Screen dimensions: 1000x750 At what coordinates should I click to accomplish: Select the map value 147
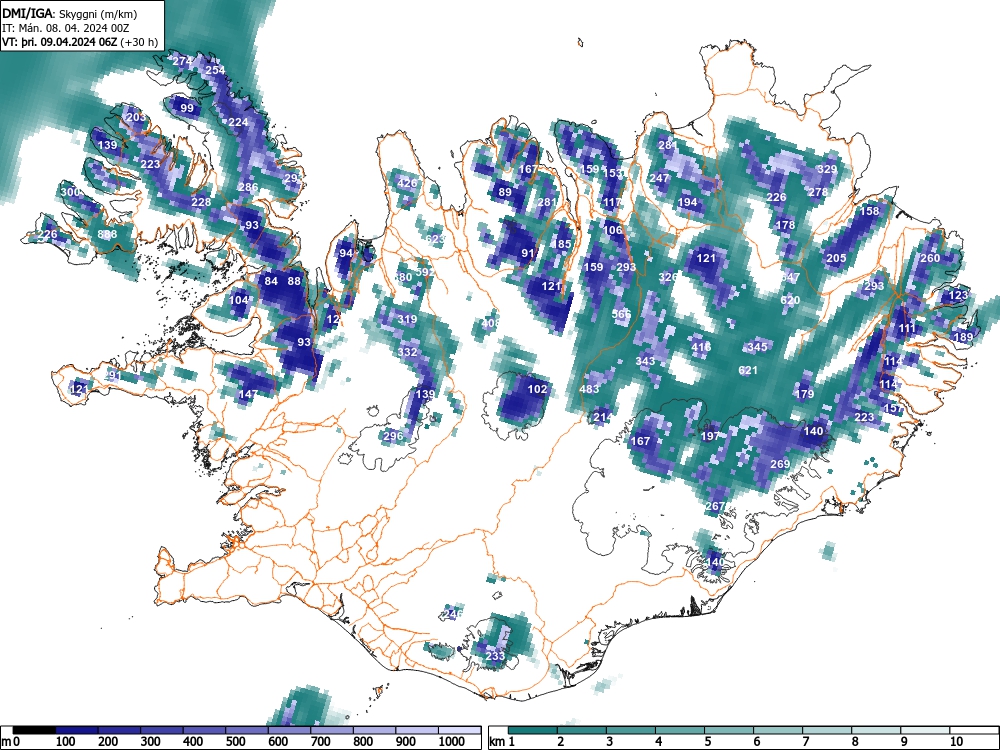pyautogui.click(x=248, y=394)
